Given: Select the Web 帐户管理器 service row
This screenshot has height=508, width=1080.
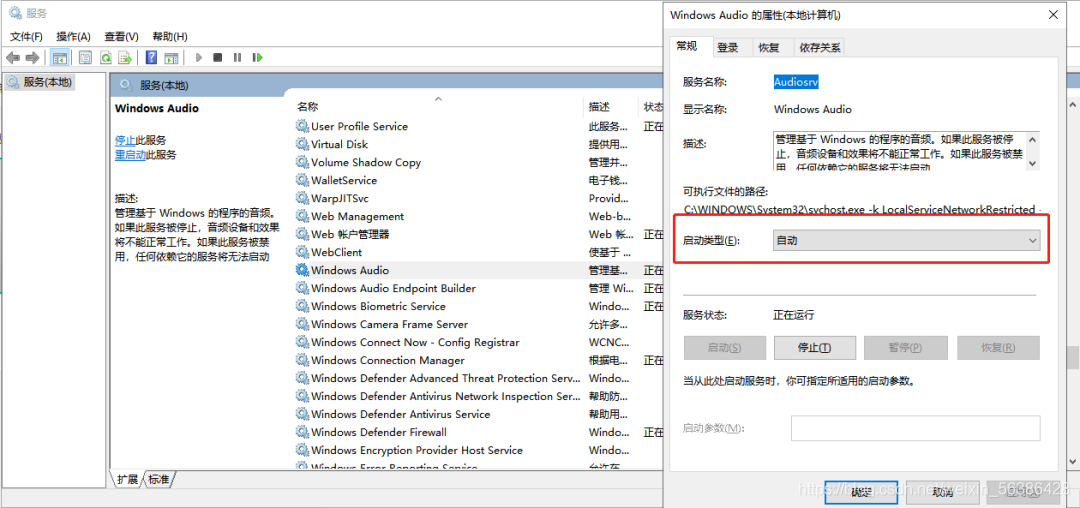Looking at the screenshot, I should click(x=350, y=234).
